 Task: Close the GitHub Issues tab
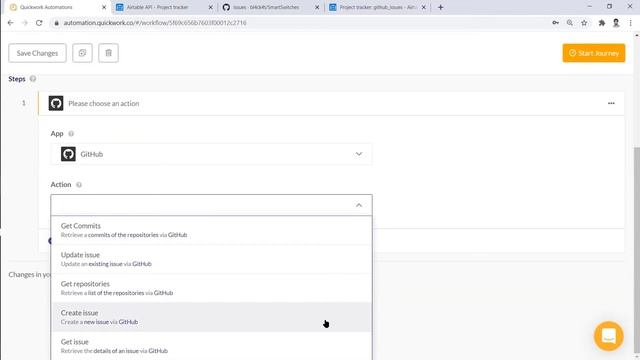pos(317,7)
